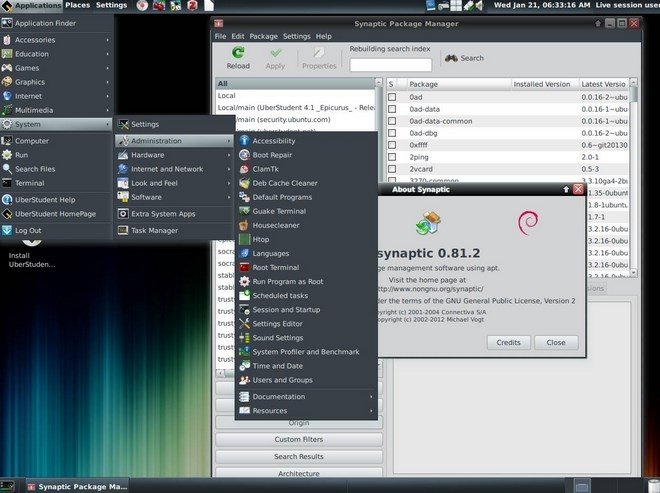Click Close in About Synaptic dialog
660x493 pixels.
click(556, 342)
